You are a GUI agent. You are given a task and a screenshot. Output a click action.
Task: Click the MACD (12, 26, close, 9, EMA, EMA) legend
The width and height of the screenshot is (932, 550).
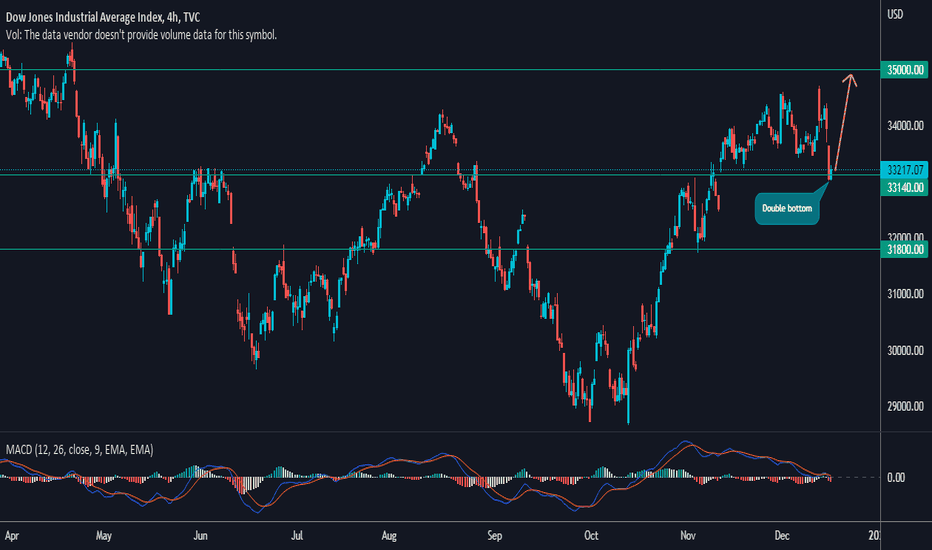point(80,450)
